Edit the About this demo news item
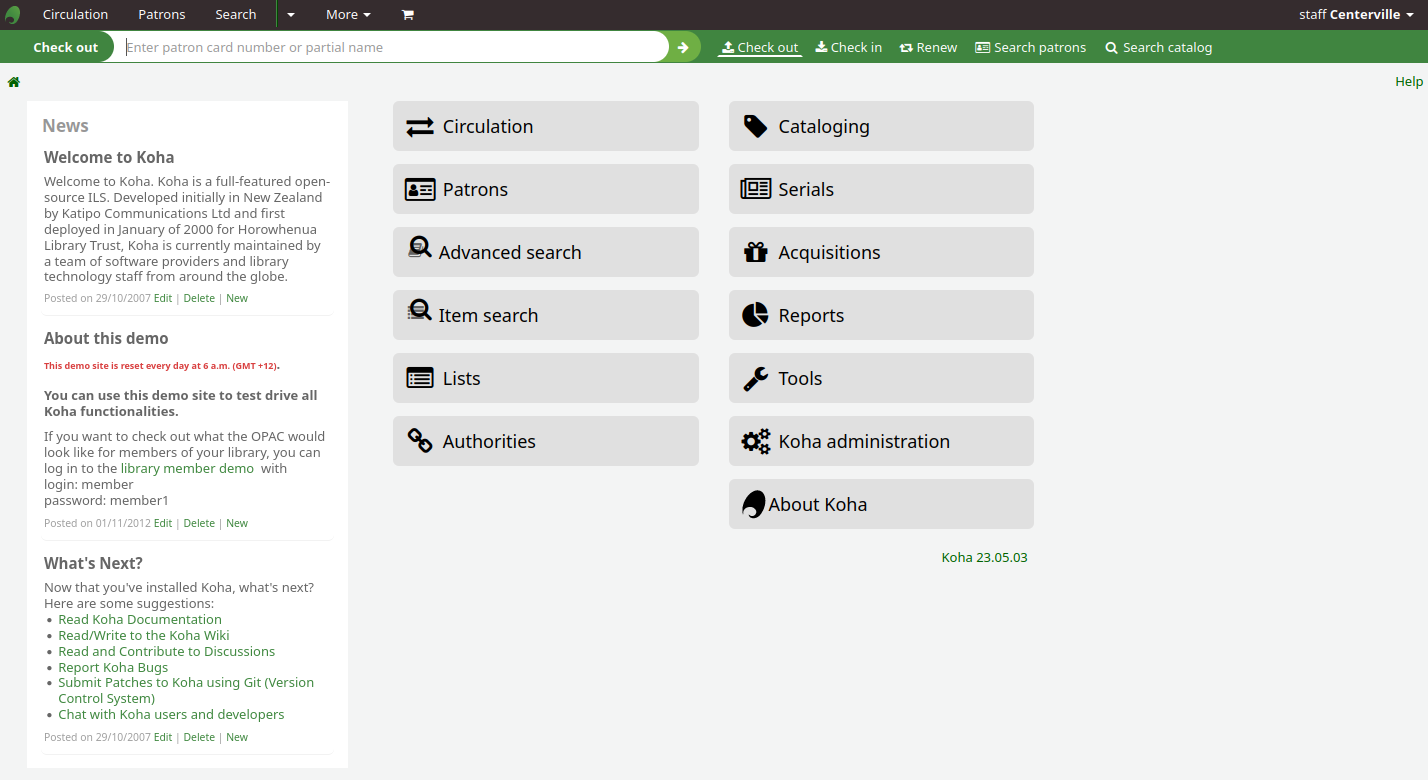Screen dimensions: 1428x780 [163, 523]
